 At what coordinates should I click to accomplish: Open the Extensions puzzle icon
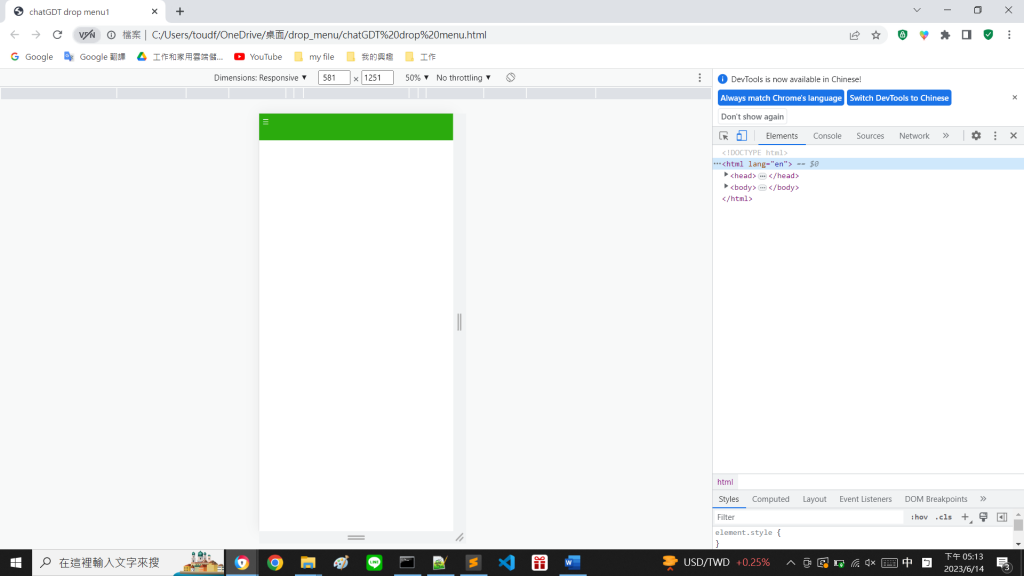click(x=945, y=35)
